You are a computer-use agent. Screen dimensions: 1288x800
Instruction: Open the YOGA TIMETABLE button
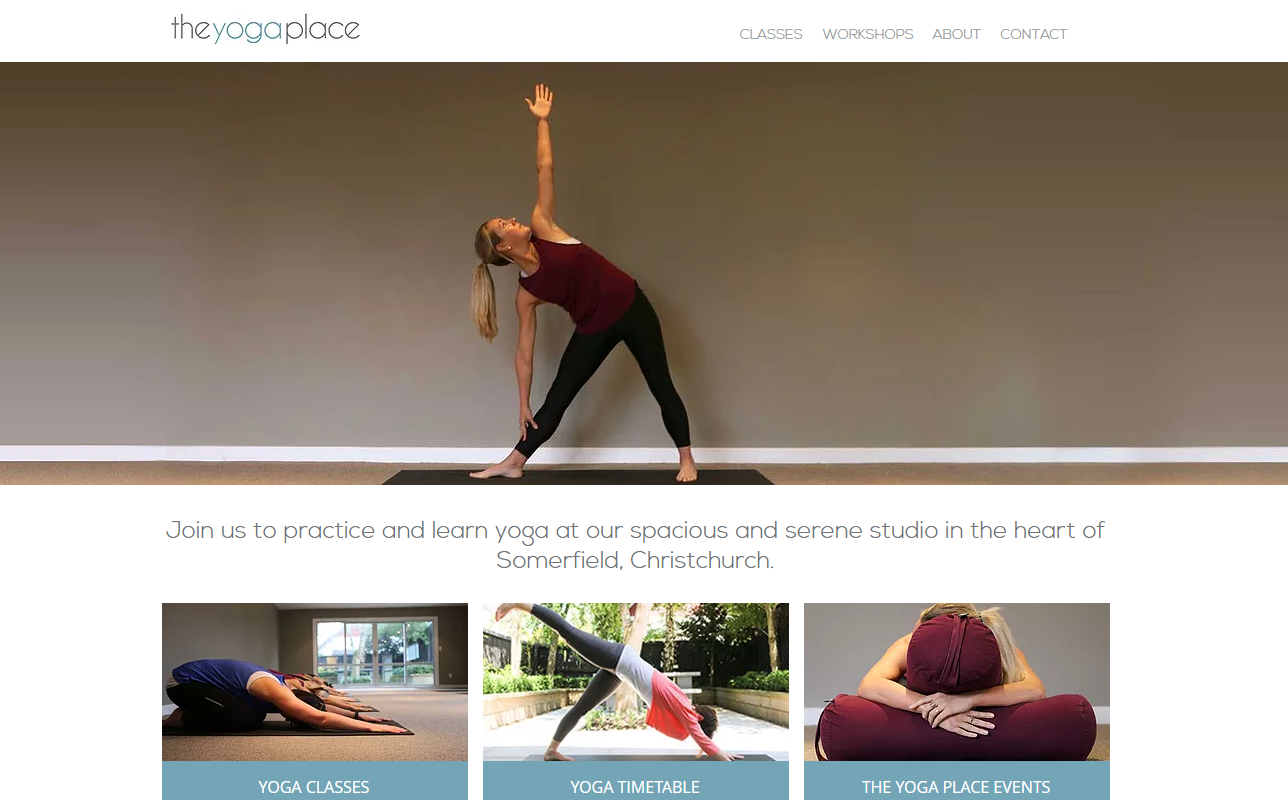636,781
